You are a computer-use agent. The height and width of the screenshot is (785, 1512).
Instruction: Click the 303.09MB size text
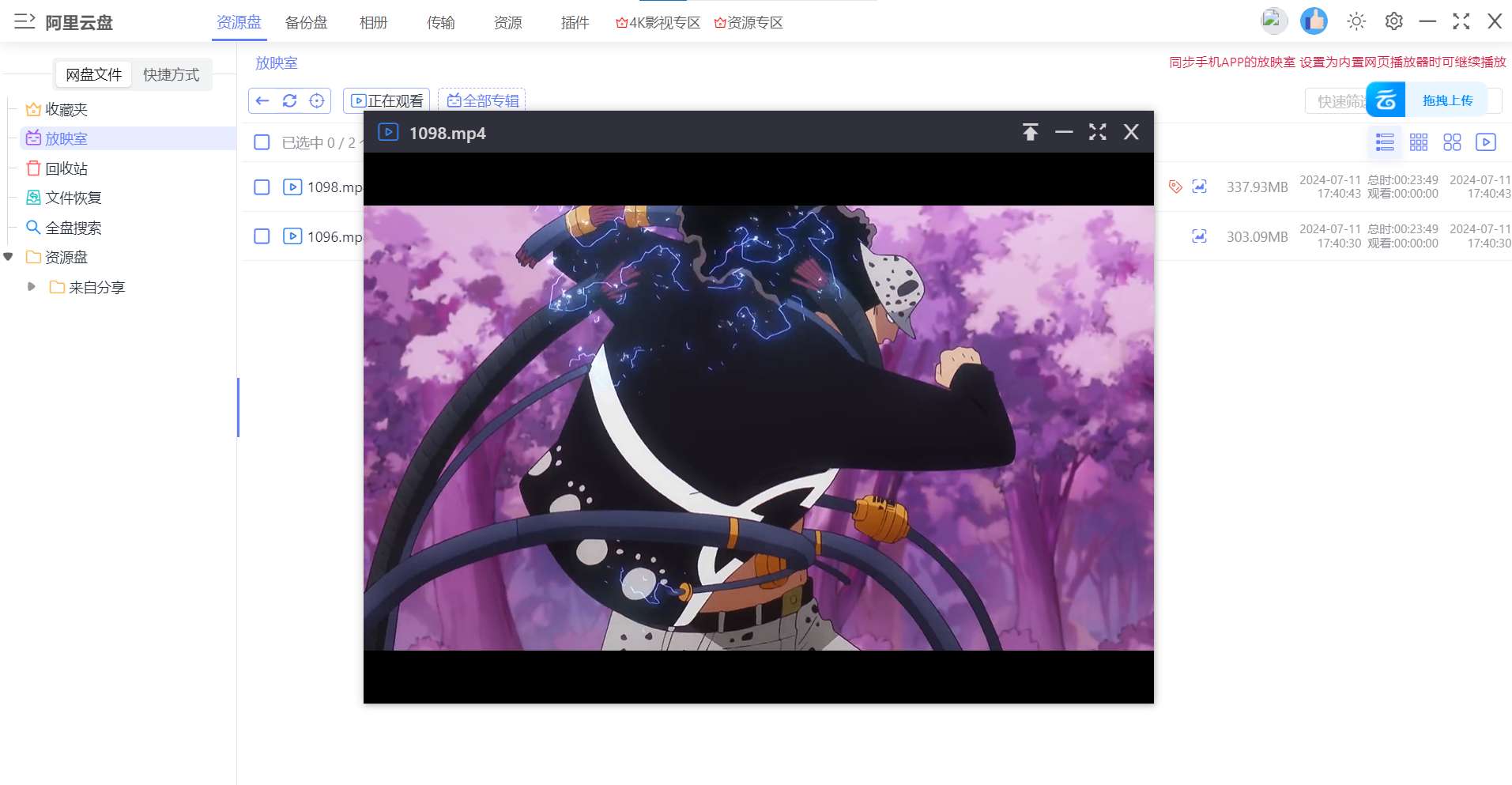[1257, 236]
